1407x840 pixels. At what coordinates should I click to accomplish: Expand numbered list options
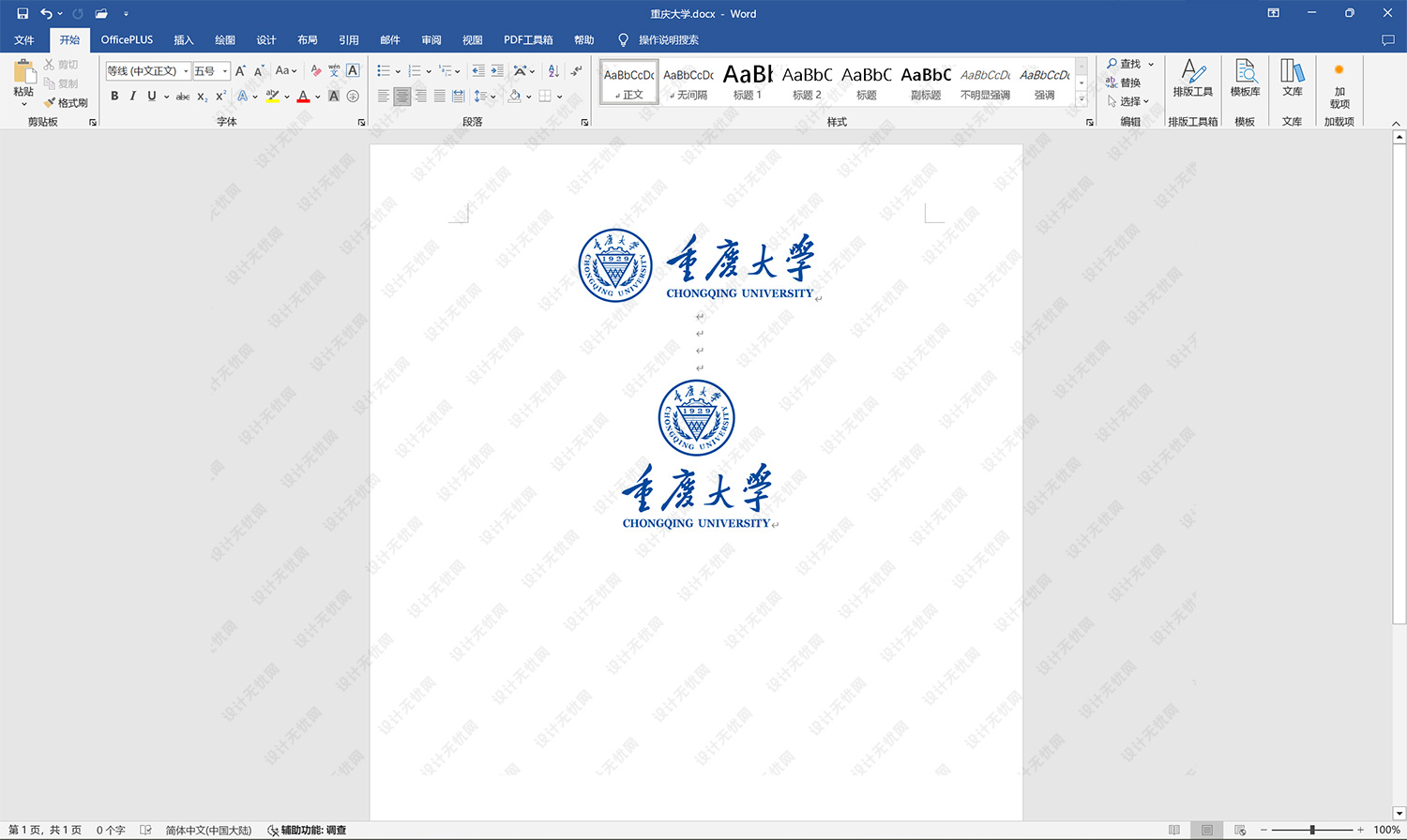429,71
